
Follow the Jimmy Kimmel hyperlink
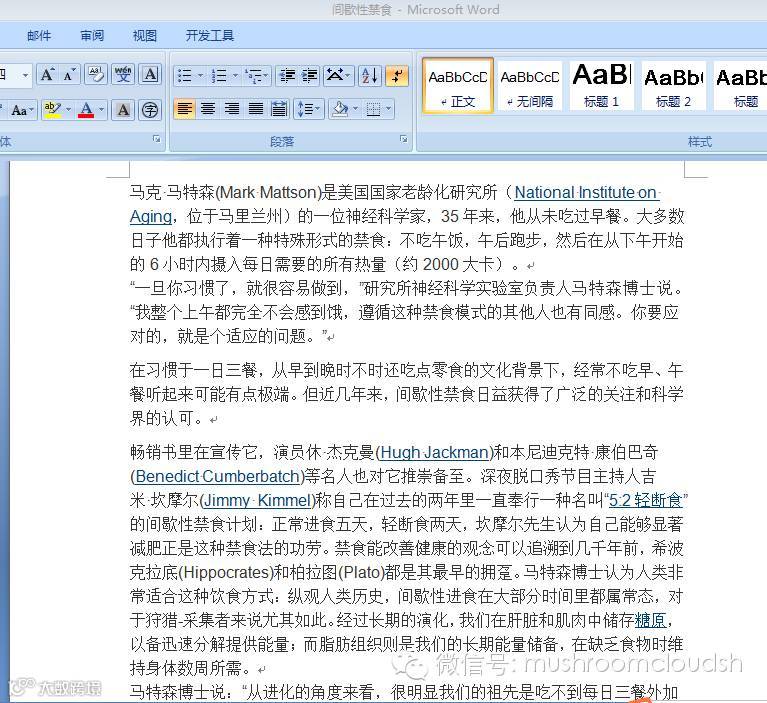click(x=258, y=500)
